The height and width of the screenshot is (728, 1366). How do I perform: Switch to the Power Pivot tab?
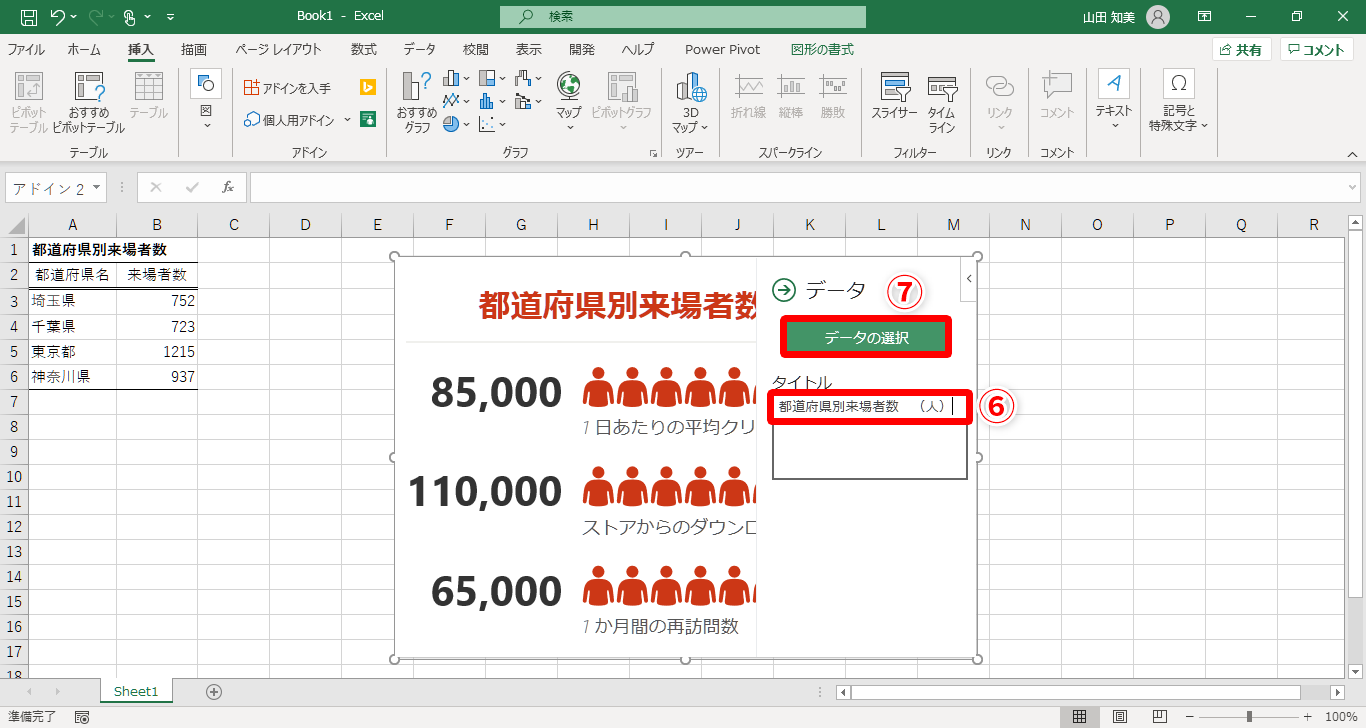click(723, 49)
